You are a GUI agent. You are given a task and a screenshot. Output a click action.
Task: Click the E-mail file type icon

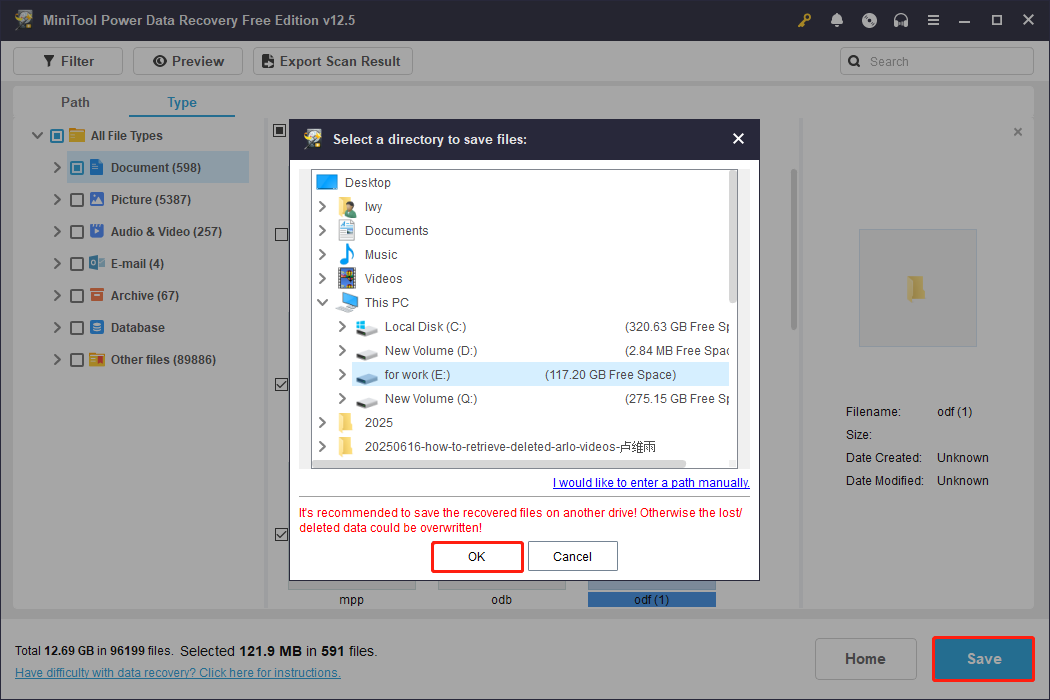tap(96, 263)
